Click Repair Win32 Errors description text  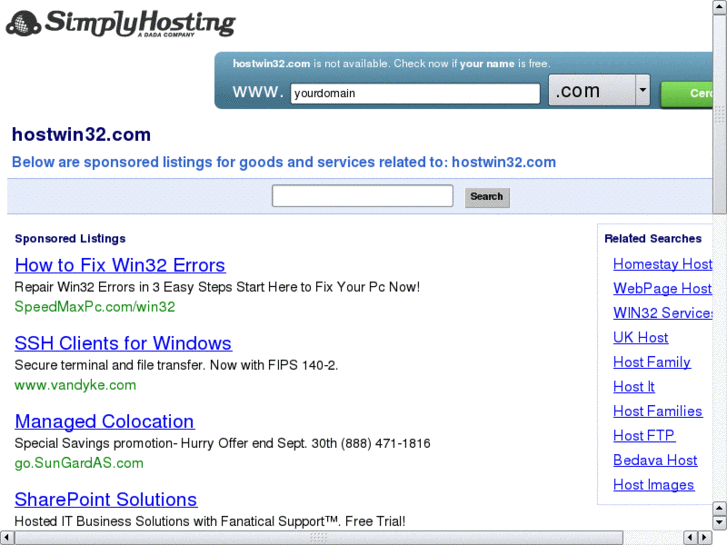point(217,287)
